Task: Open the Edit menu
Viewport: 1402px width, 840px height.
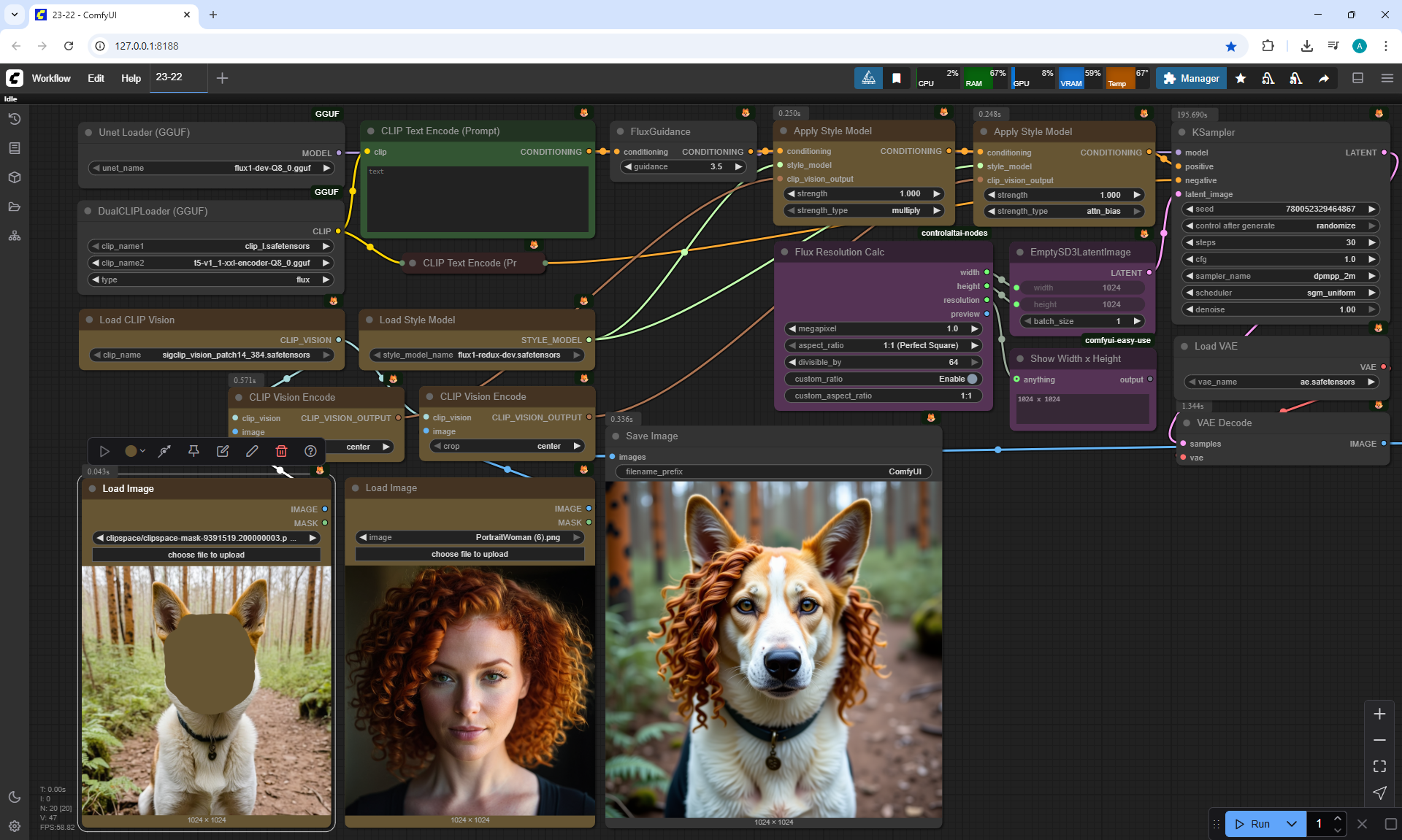Action: pyautogui.click(x=96, y=78)
